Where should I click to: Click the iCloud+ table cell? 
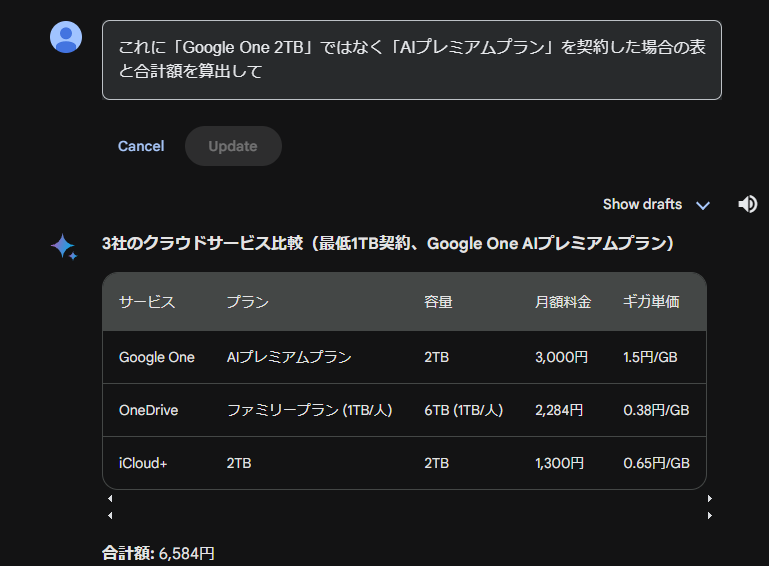[143, 463]
